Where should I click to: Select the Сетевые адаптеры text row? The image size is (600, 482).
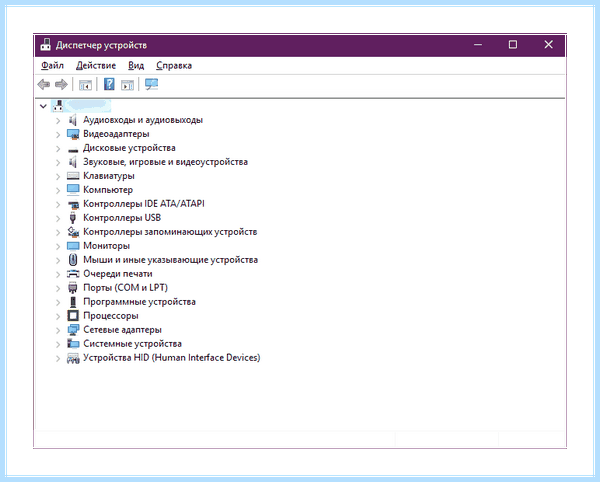(122, 330)
